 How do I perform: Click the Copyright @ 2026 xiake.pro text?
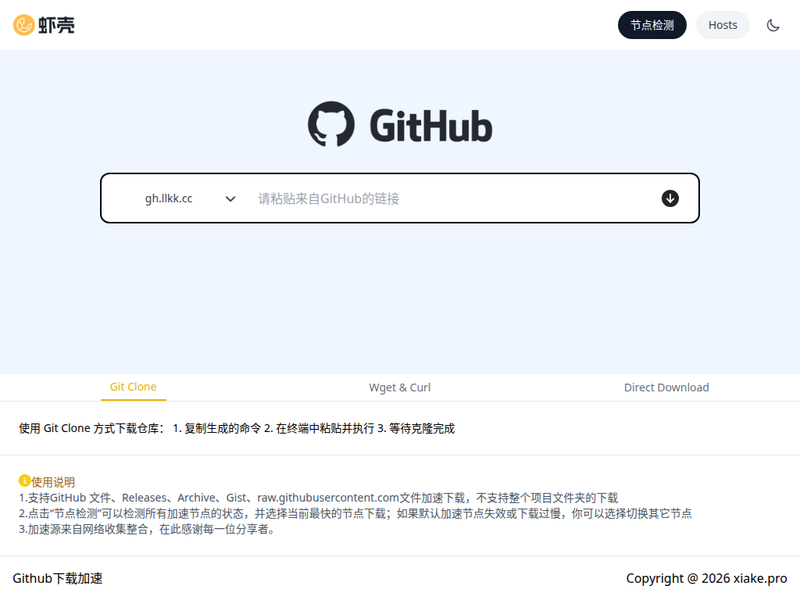(707, 579)
